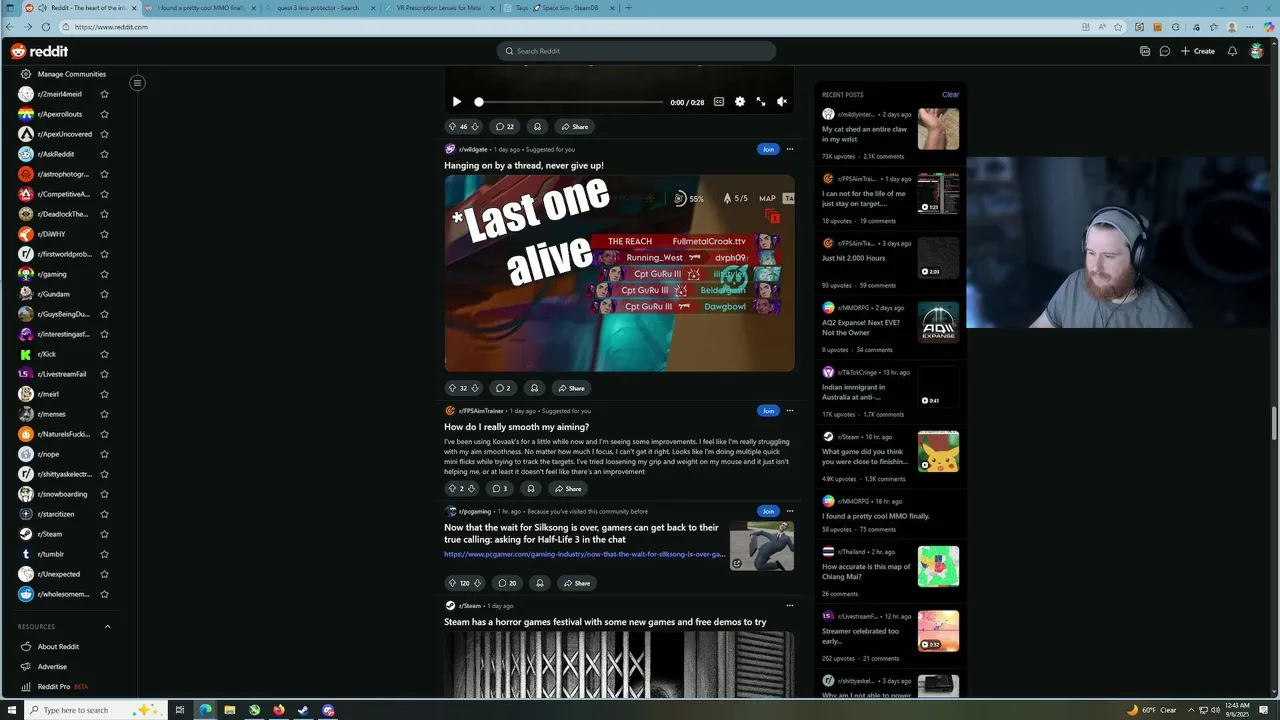Open the r/FPSAimTrainer post options menu
This screenshot has height=720, width=1280.
click(x=790, y=411)
